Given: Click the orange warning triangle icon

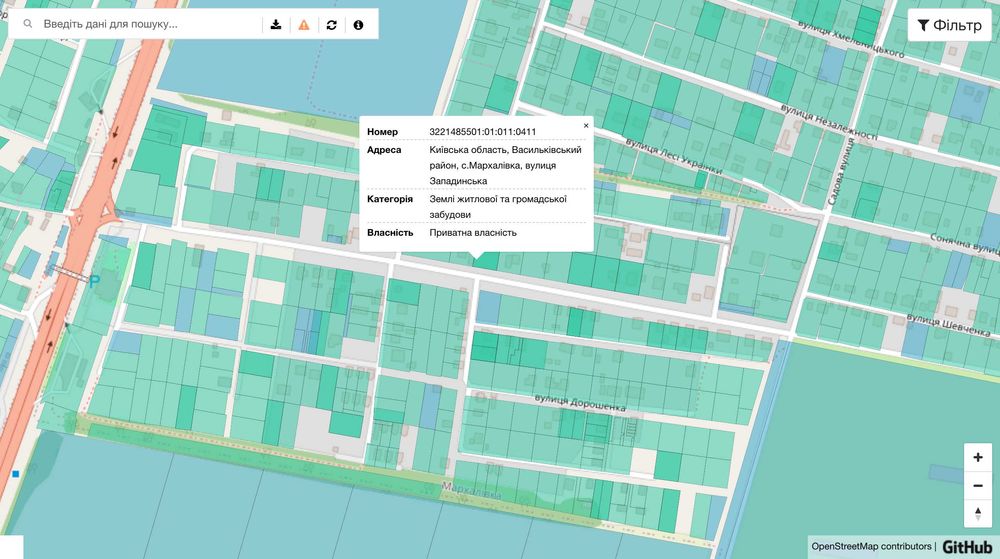Looking at the screenshot, I should 304,24.
